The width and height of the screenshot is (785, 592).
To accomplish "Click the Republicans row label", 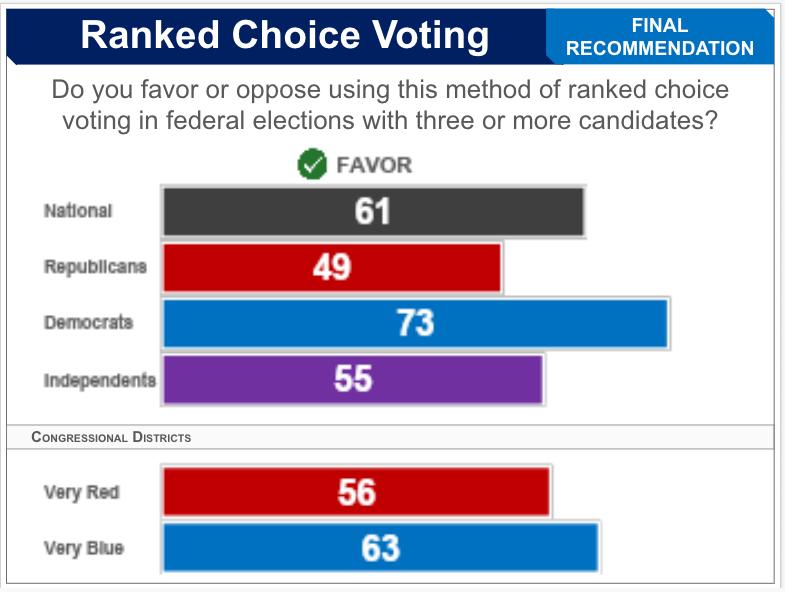I will point(95,267).
